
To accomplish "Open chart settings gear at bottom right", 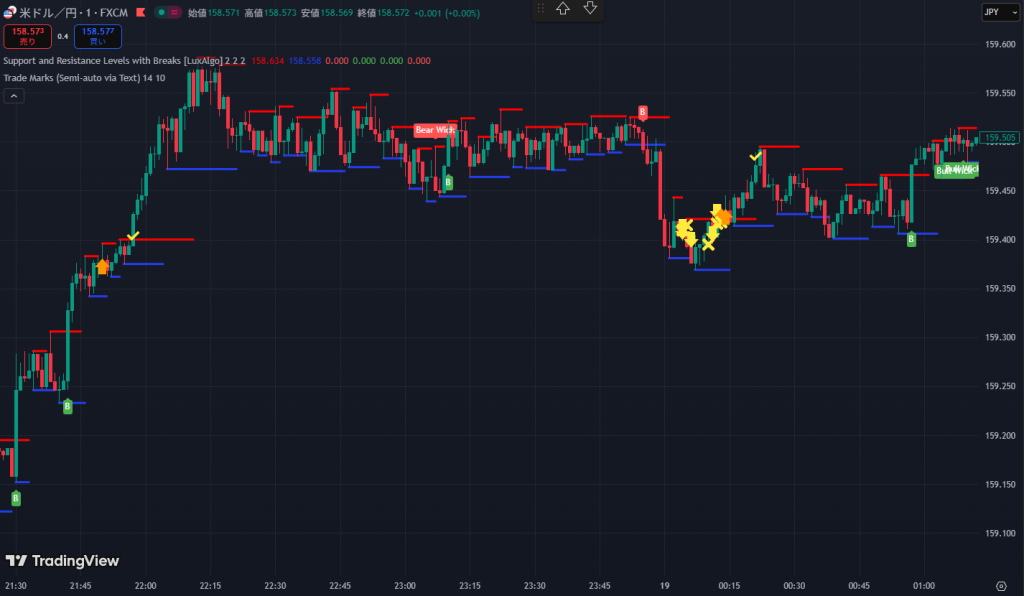I will [1001, 585].
